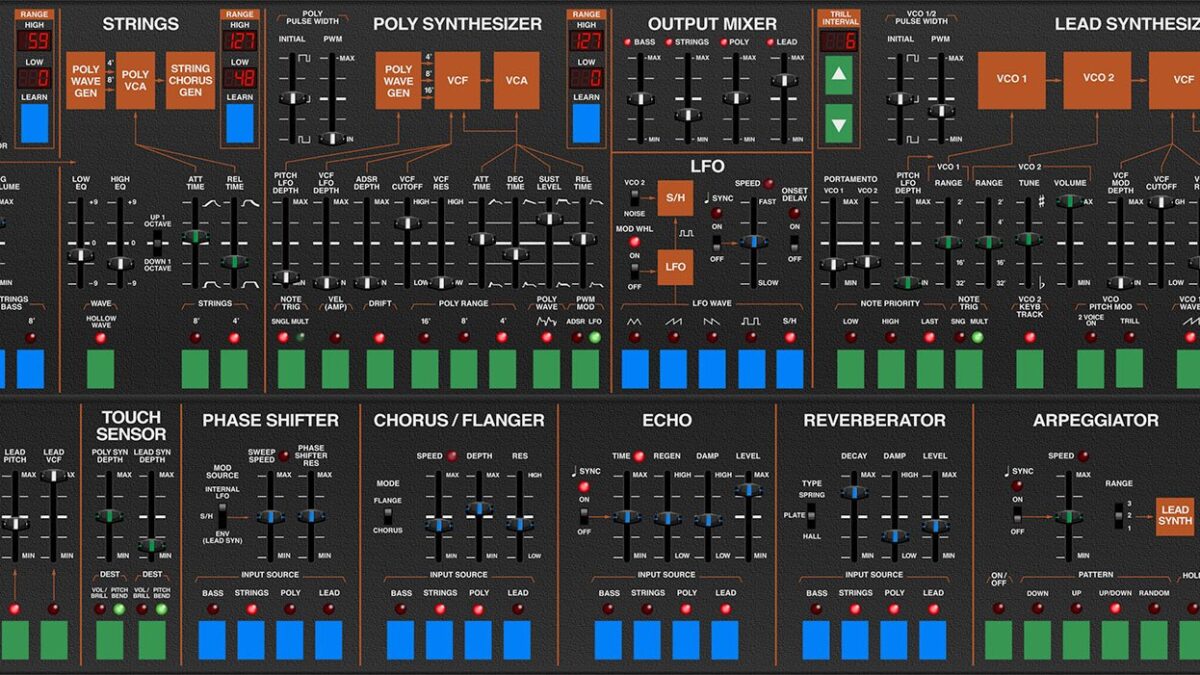Click the String Chorus Gen block
The width and height of the screenshot is (1200, 675).
point(190,80)
